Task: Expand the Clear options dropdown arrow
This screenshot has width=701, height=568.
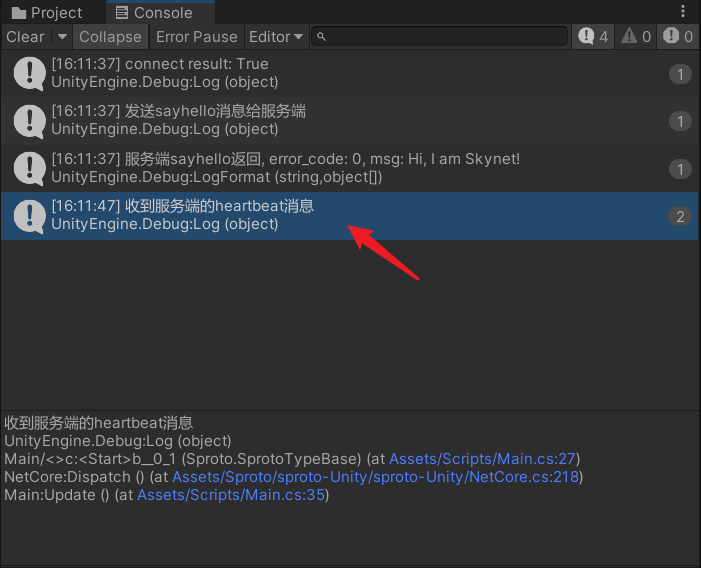Action: 62,37
